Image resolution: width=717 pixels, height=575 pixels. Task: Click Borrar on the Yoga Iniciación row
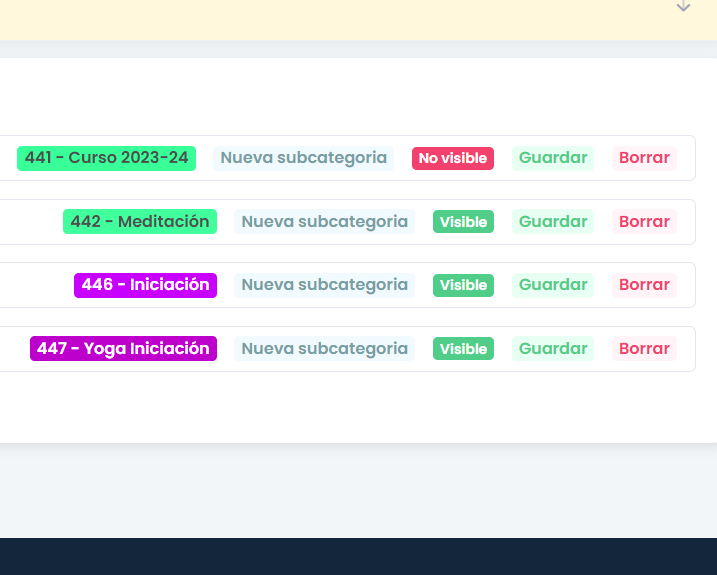pyautogui.click(x=644, y=349)
